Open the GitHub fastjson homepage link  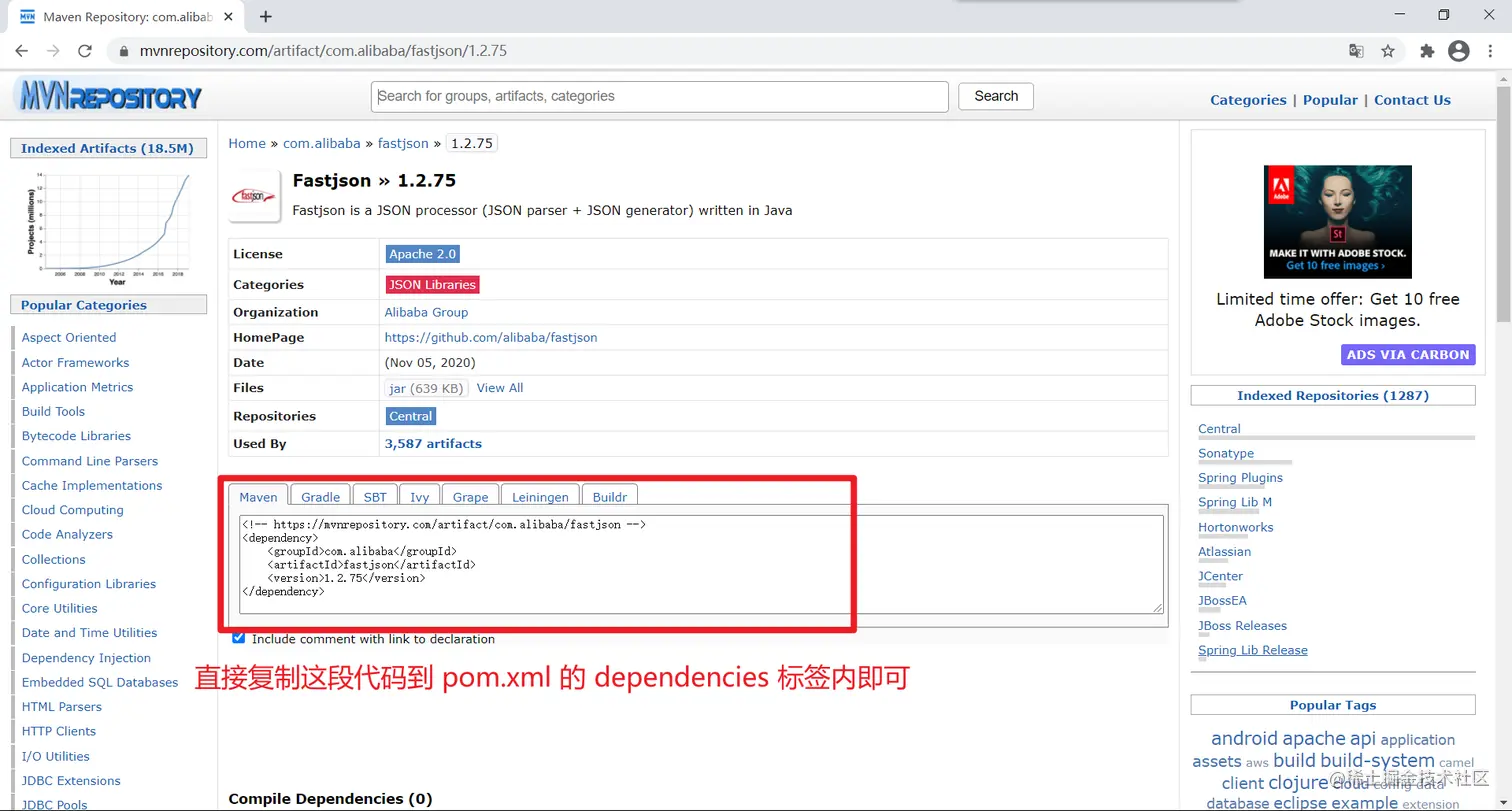(491, 337)
